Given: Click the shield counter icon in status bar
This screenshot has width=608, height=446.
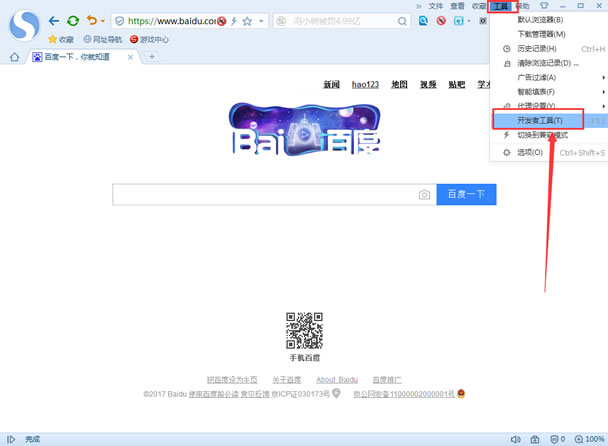Looking at the screenshot, I should tap(558, 439).
